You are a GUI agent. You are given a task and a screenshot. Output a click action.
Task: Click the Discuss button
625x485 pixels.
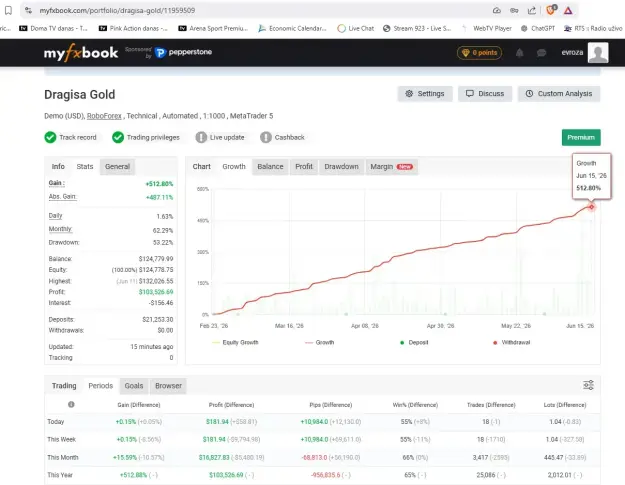pyautogui.click(x=485, y=94)
